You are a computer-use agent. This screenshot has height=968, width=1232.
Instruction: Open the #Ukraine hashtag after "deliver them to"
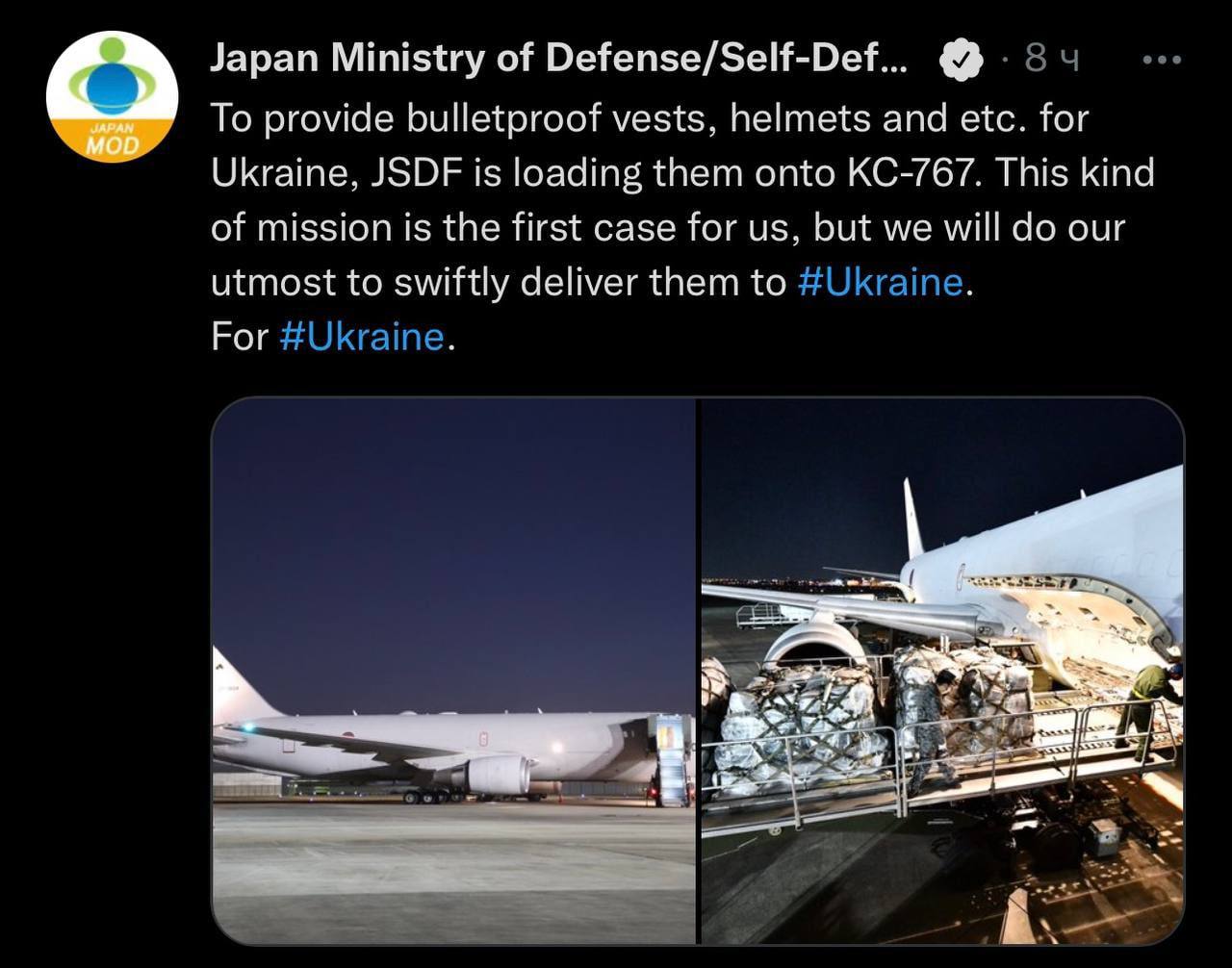(x=880, y=282)
